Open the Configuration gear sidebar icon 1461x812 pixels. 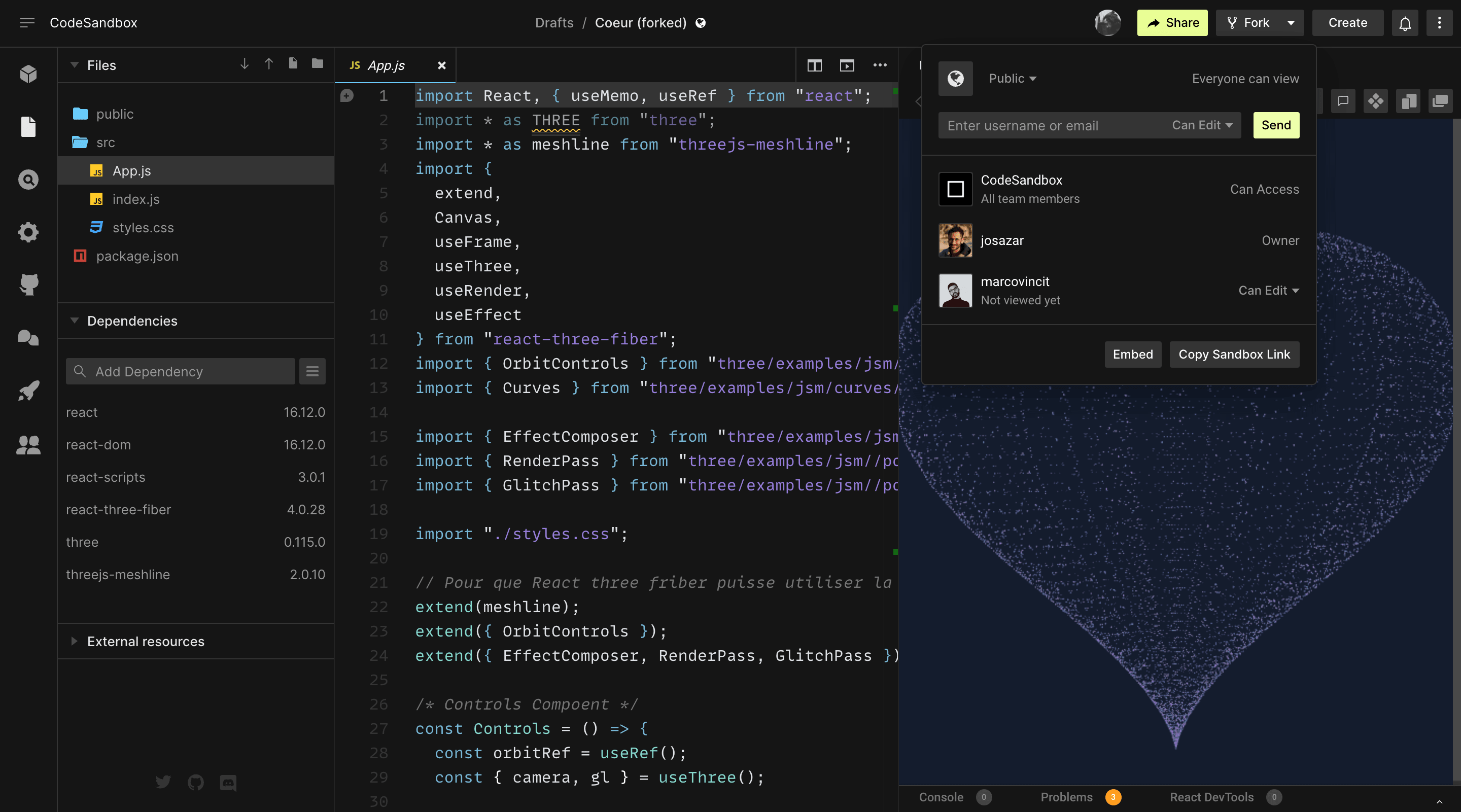coord(28,232)
